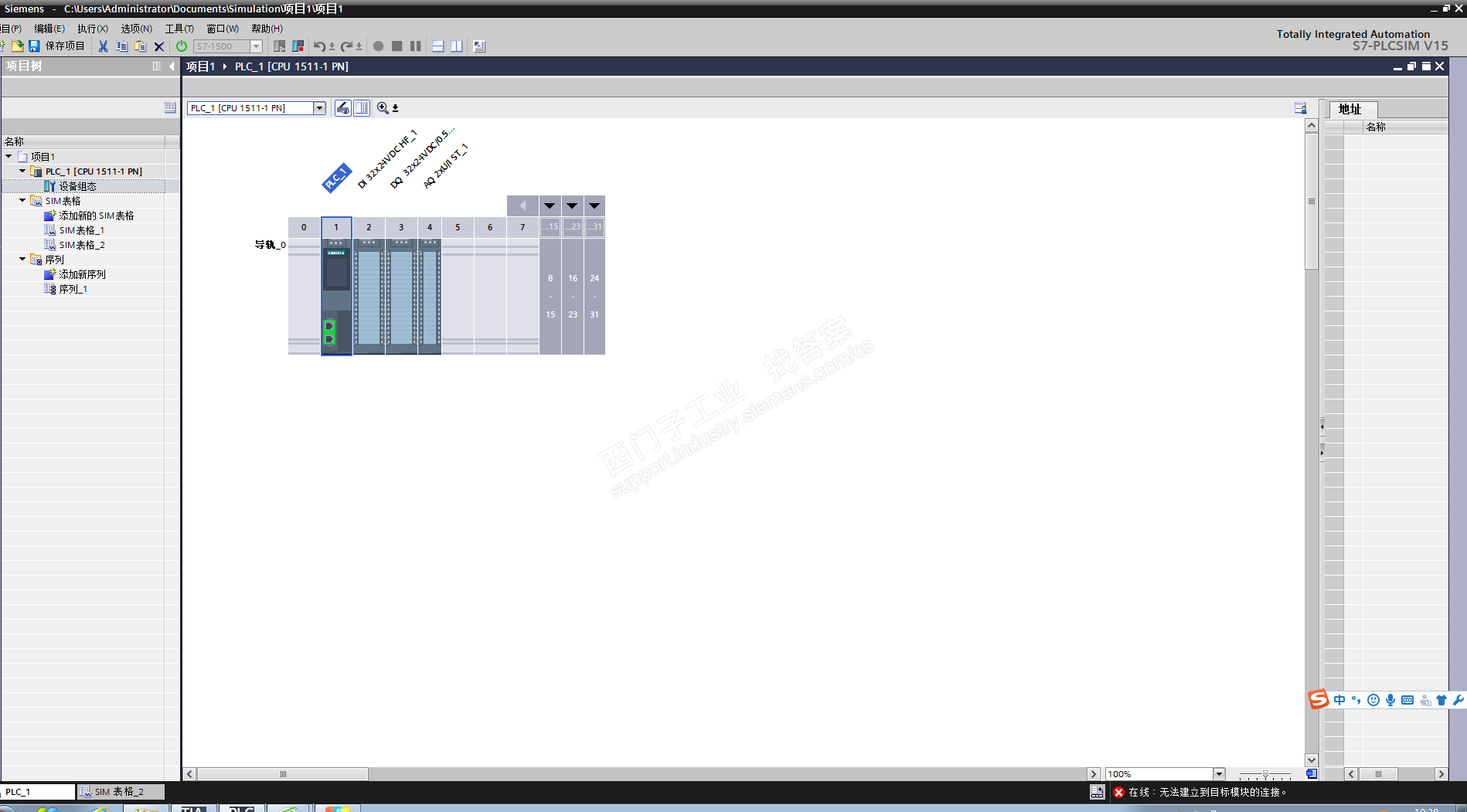
Task: Open the Sogou soft keyboard
Action: pos(1407,700)
